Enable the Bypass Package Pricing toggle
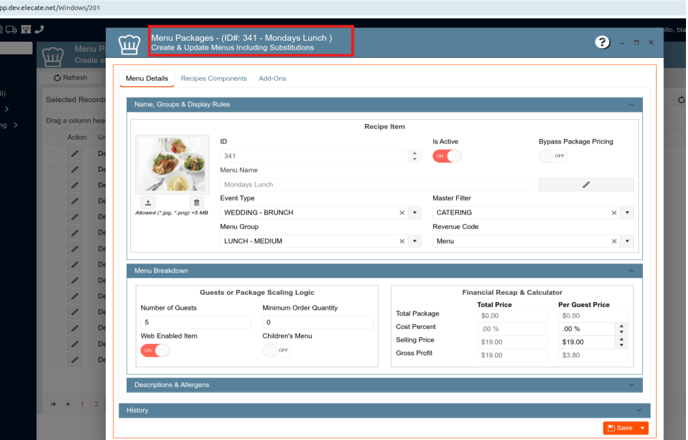The width and height of the screenshot is (688, 440). point(552,156)
